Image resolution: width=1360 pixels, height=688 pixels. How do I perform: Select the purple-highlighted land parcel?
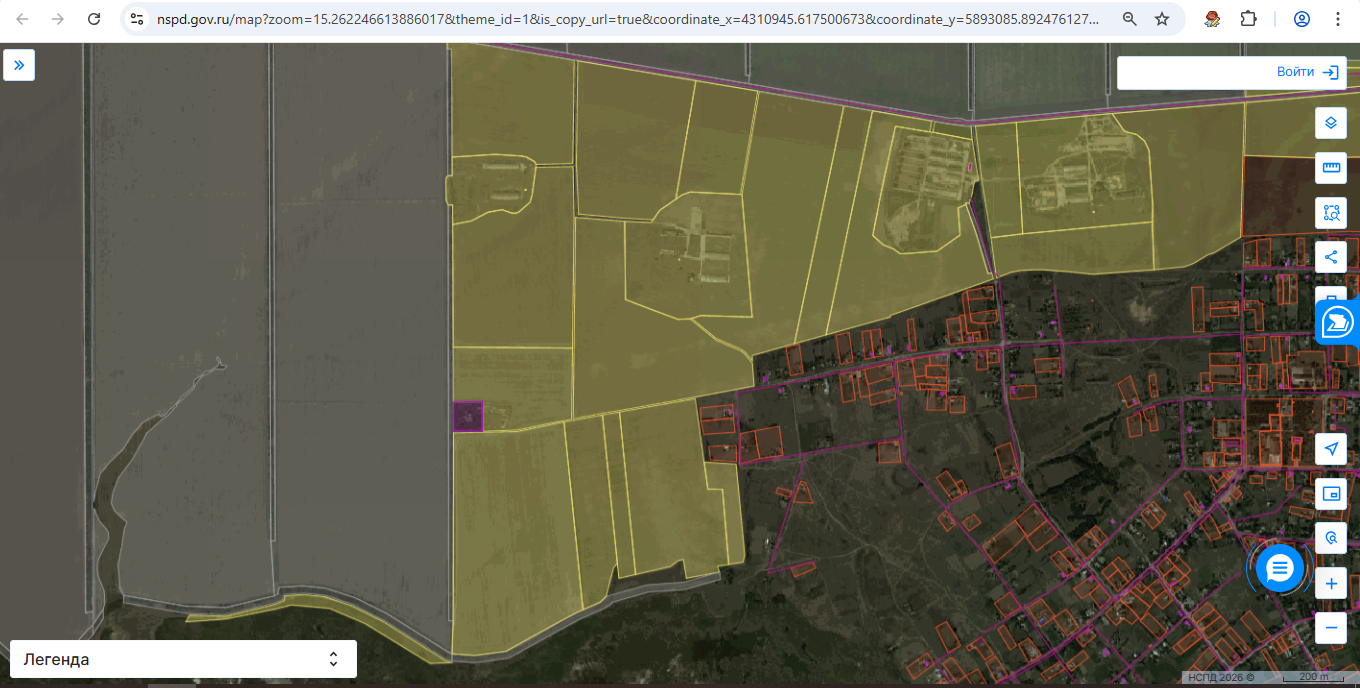pyautogui.click(x=467, y=416)
